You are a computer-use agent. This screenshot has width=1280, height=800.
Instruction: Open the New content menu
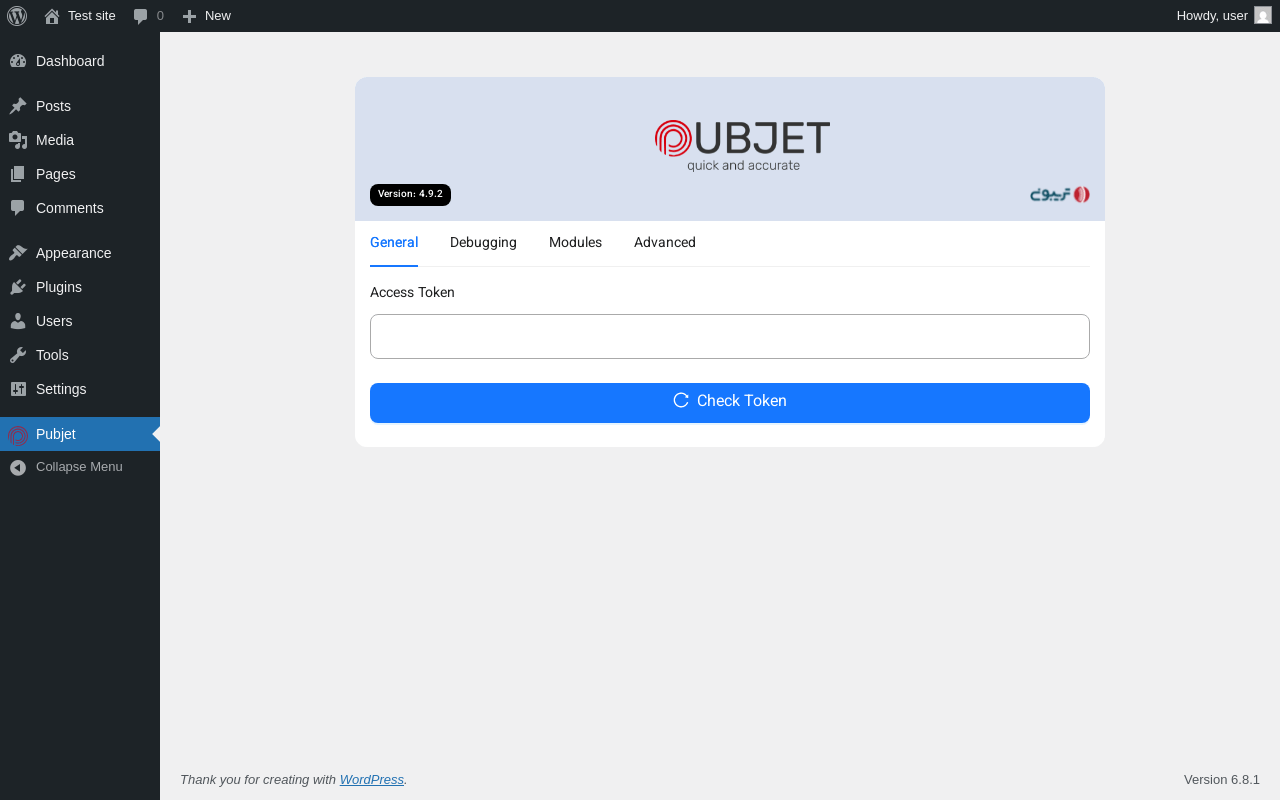[206, 16]
